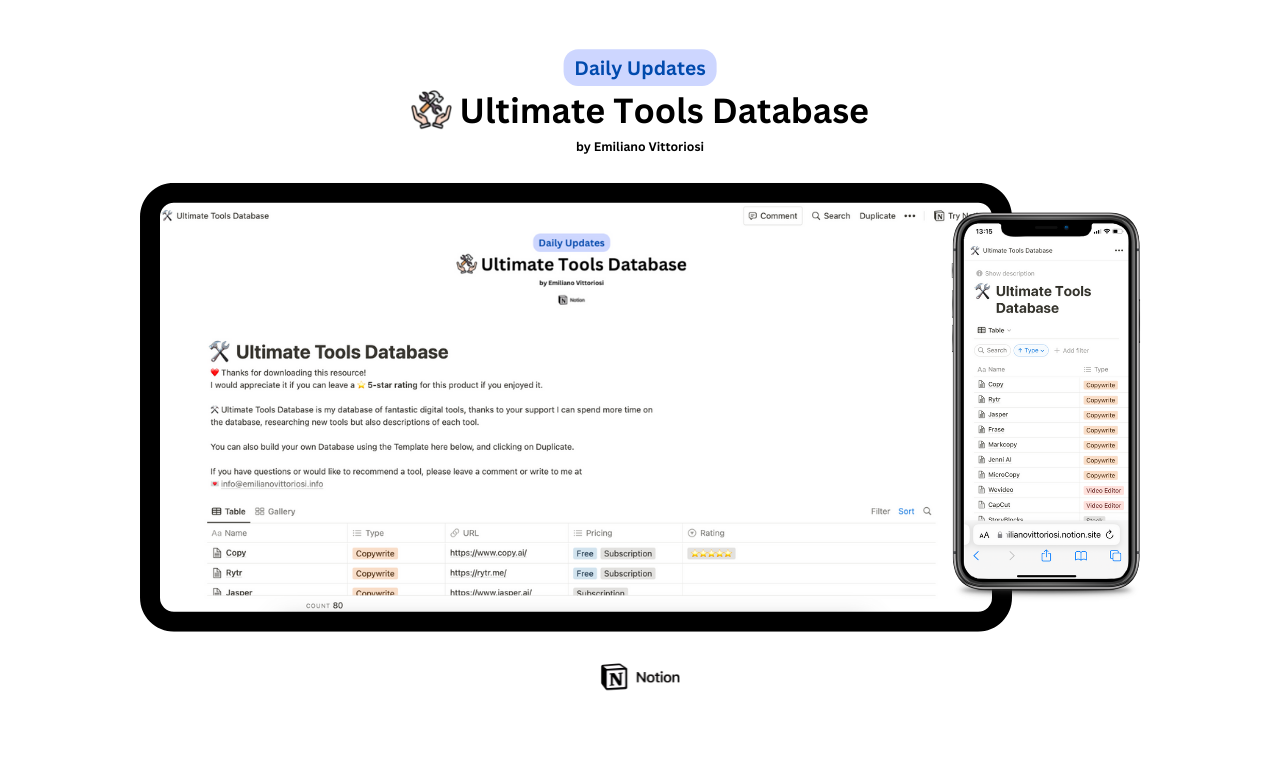Select the Table view tab on tablet
This screenshot has height=760, width=1270.
pos(228,511)
